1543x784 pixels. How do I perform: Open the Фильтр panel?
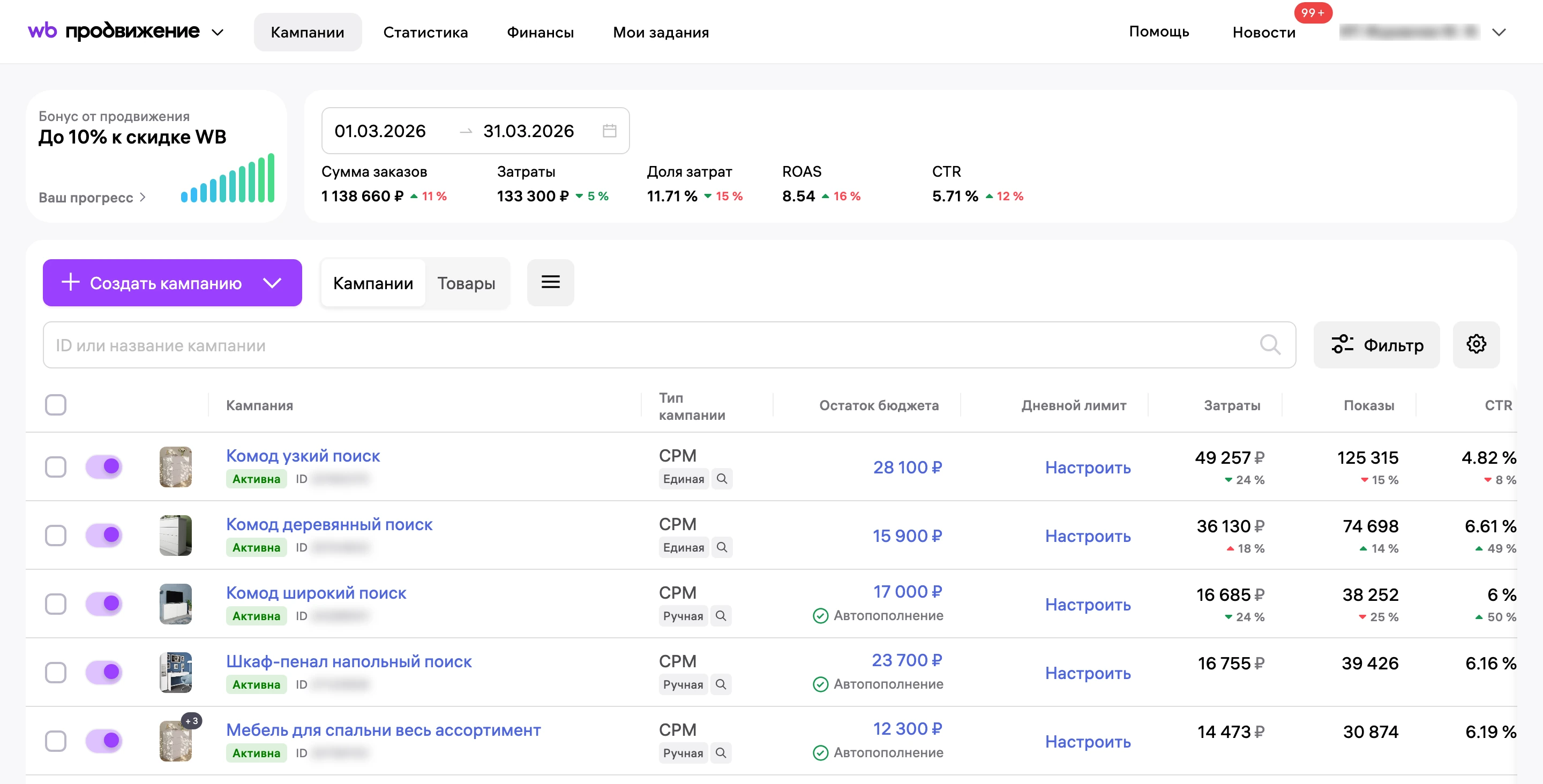coord(1376,344)
